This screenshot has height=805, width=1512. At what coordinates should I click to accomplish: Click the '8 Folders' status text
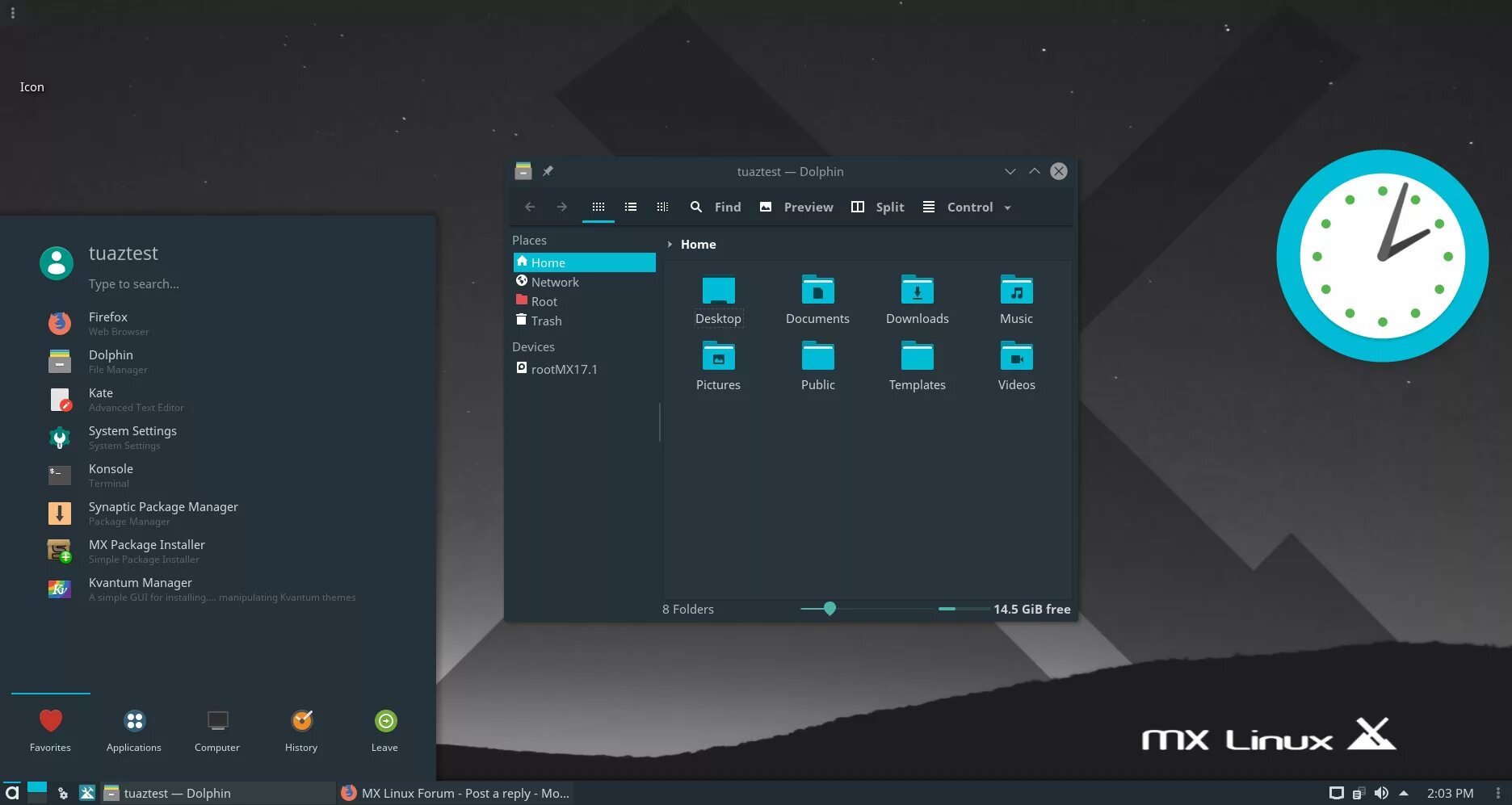[x=688, y=609]
